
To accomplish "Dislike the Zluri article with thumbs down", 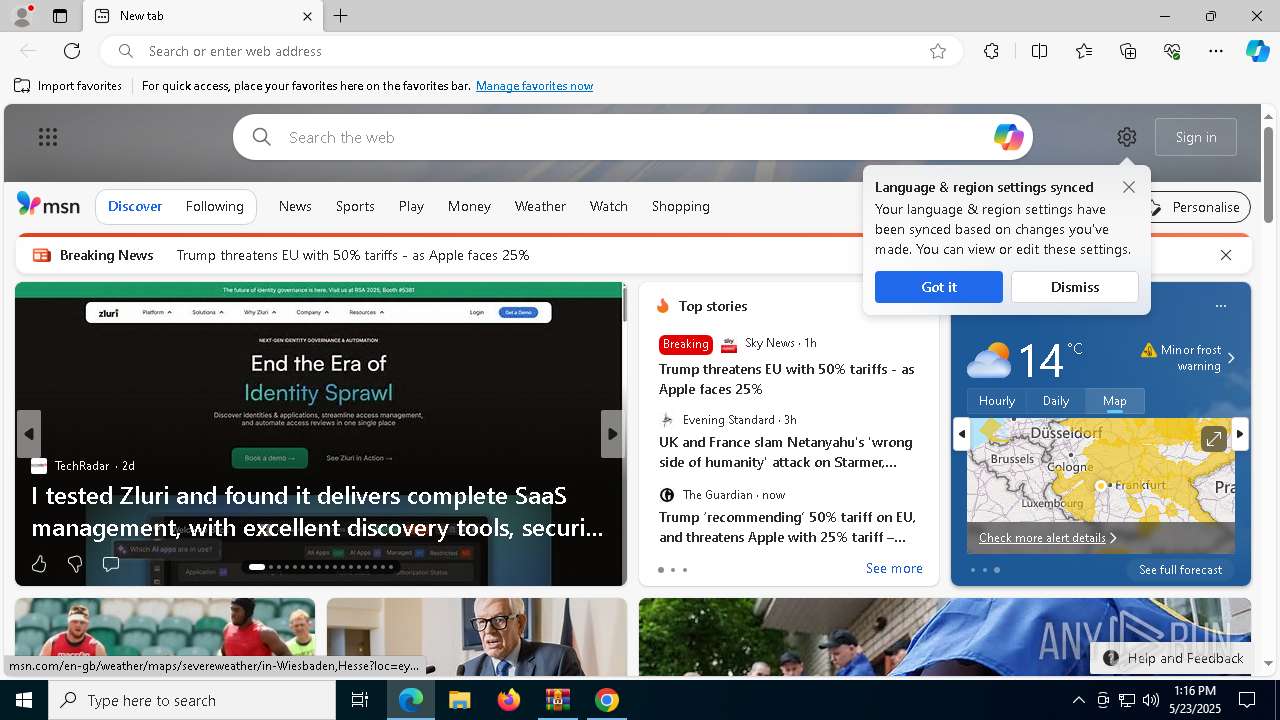I will pyautogui.click(x=74, y=564).
